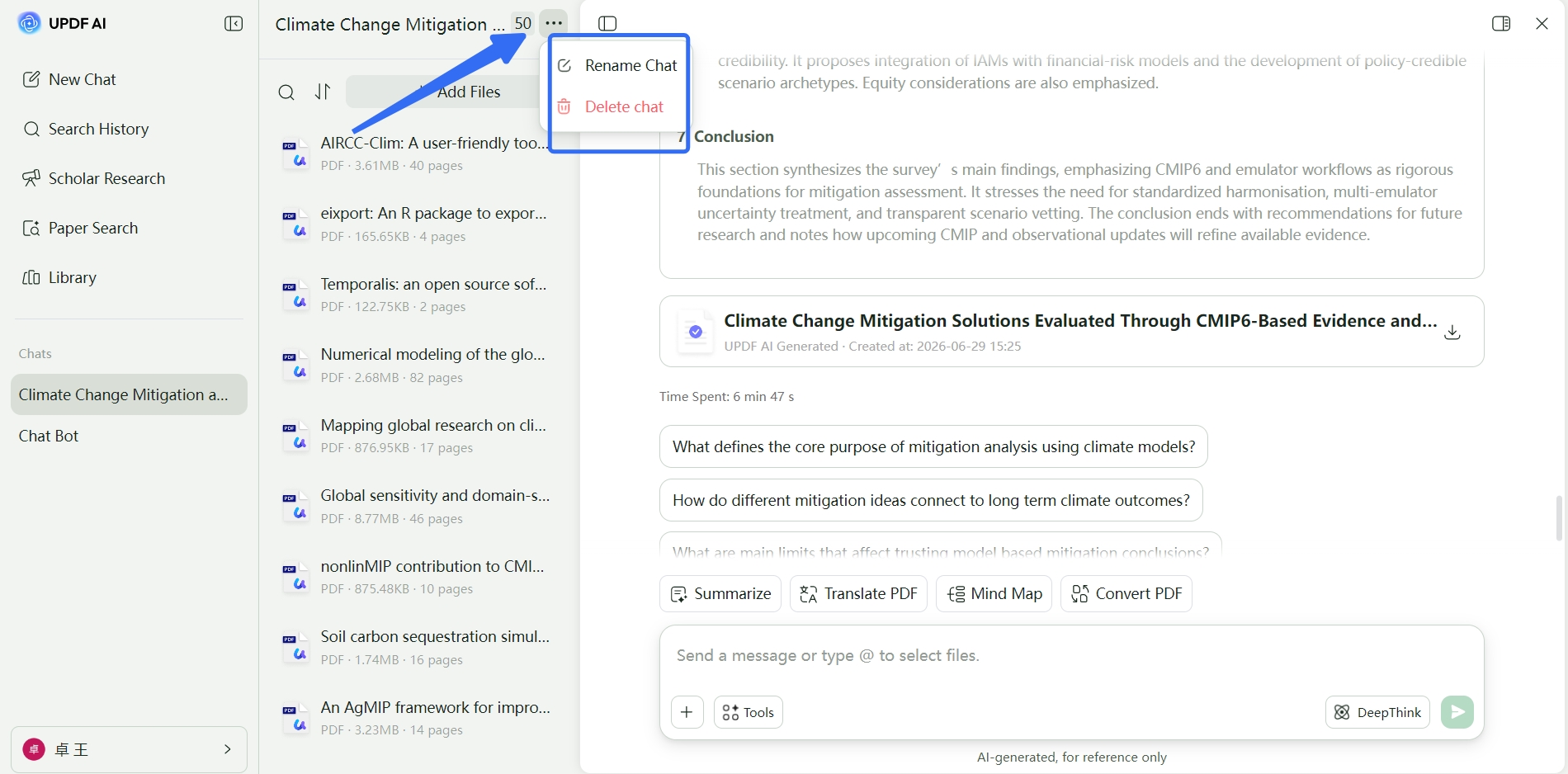Open the generated document card icon

(695, 332)
